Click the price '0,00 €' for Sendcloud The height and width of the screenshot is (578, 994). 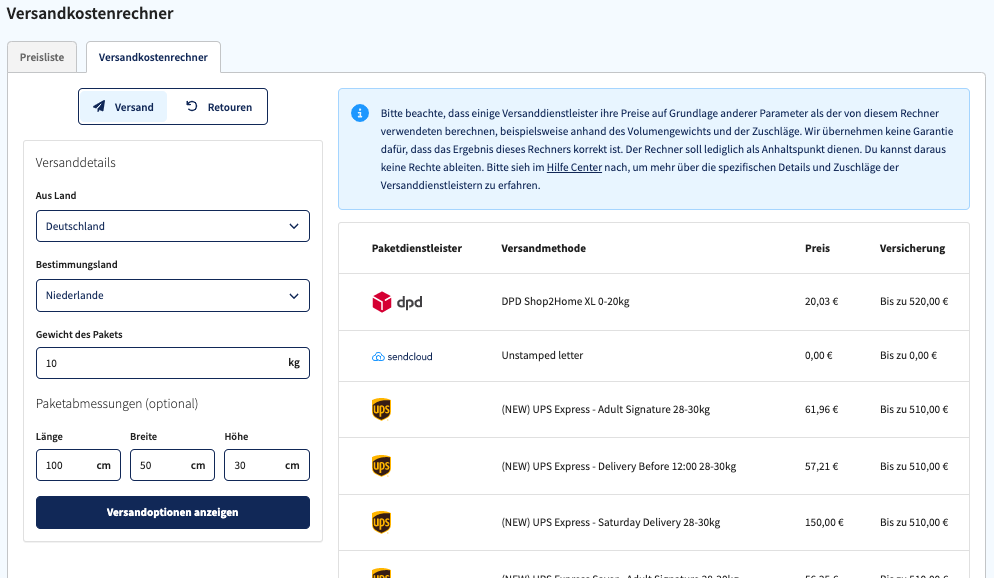click(x=819, y=356)
